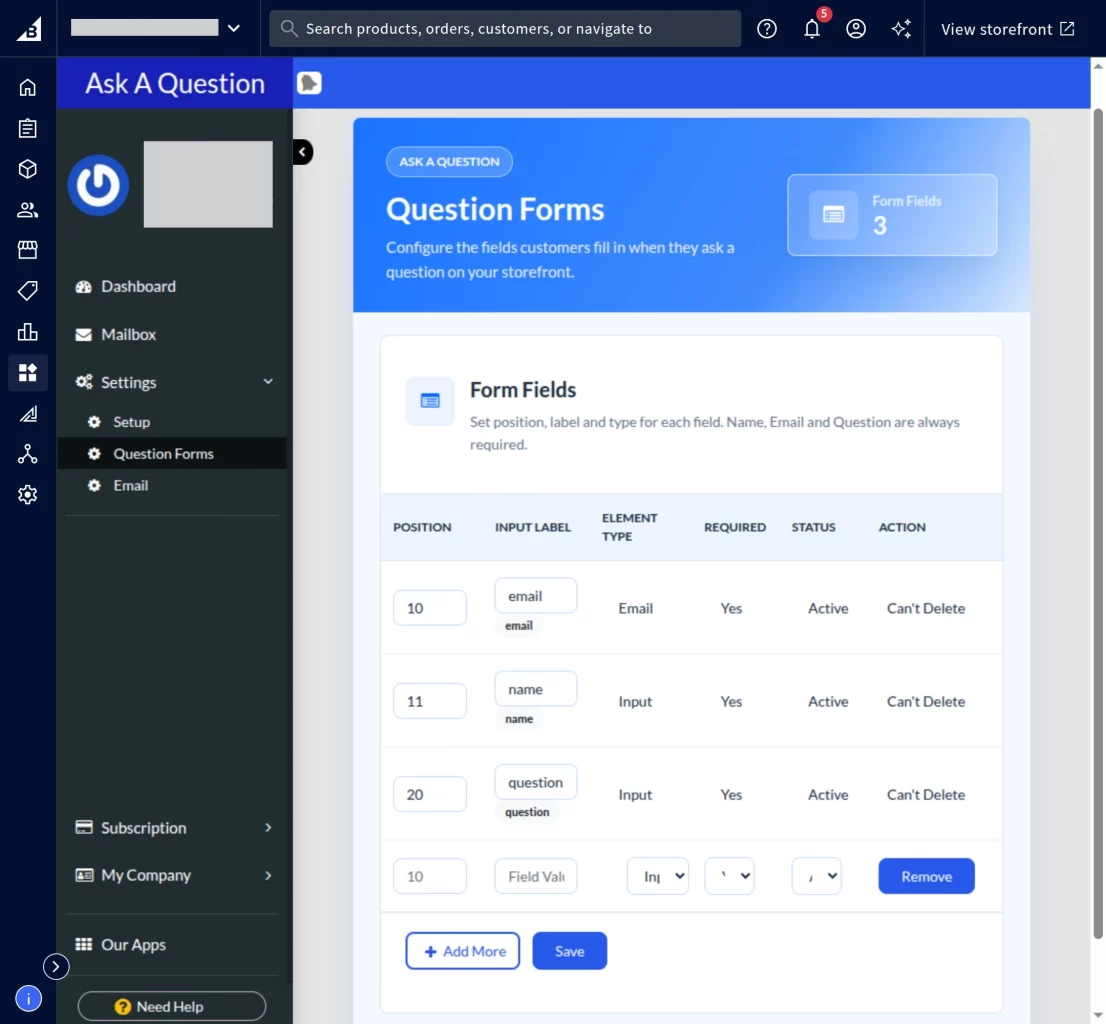
Task: Open the Settings gear icon in left rail
Action: click(x=28, y=495)
